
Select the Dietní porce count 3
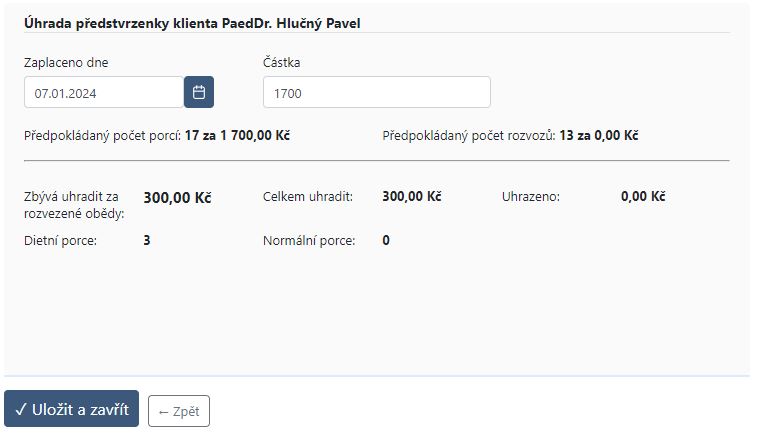pos(147,240)
